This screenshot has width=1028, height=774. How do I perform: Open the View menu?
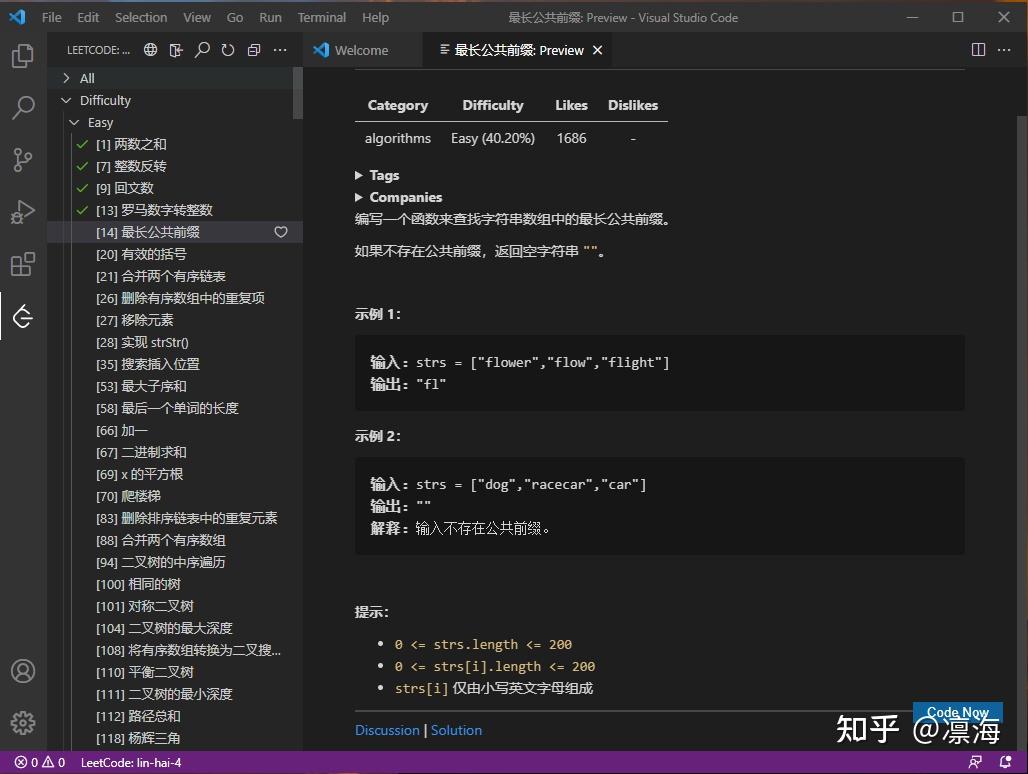[x=197, y=18]
